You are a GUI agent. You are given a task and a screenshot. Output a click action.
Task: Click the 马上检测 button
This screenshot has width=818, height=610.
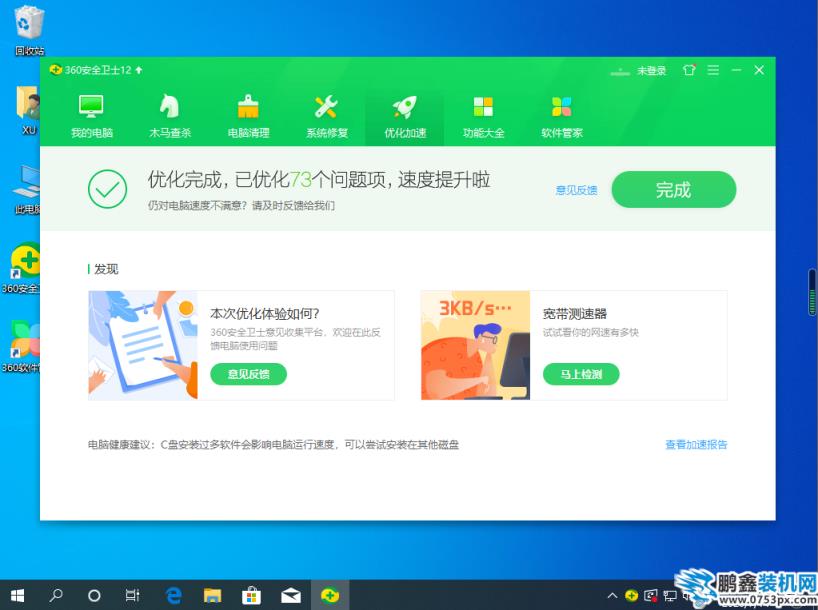tap(581, 374)
